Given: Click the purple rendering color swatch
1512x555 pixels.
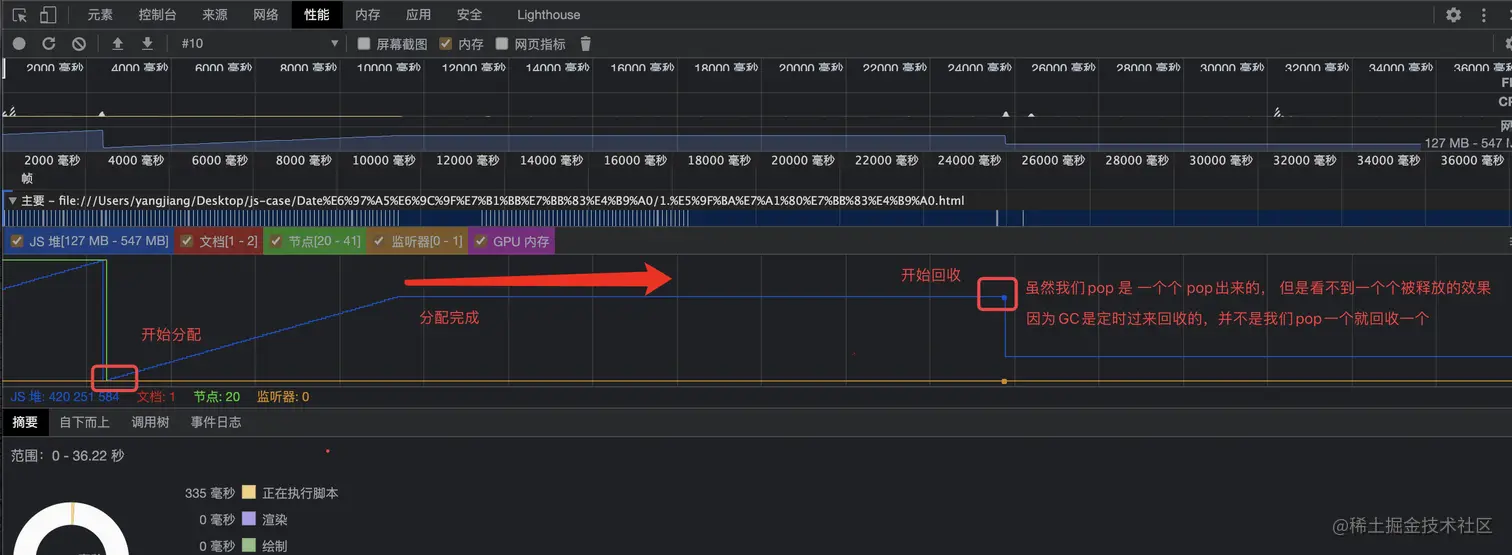Looking at the screenshot, I should point(250,520).
